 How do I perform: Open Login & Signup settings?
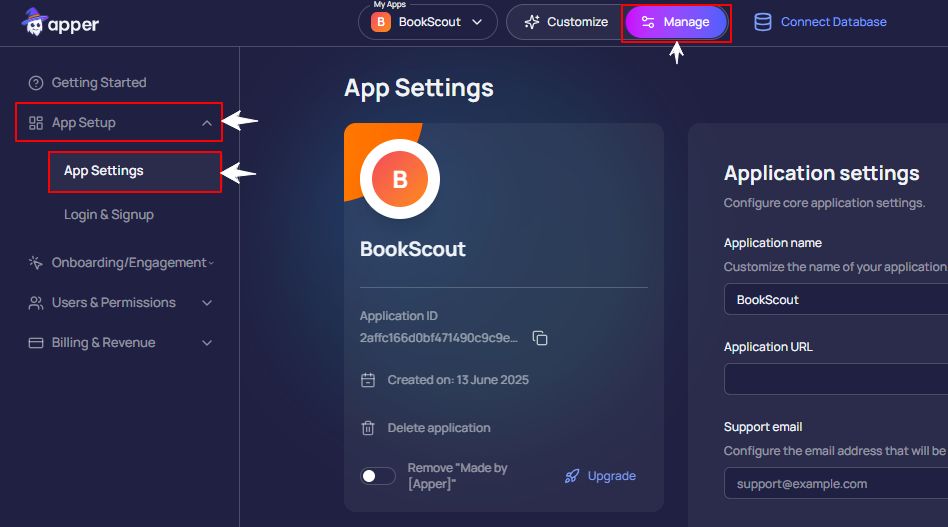109,215
